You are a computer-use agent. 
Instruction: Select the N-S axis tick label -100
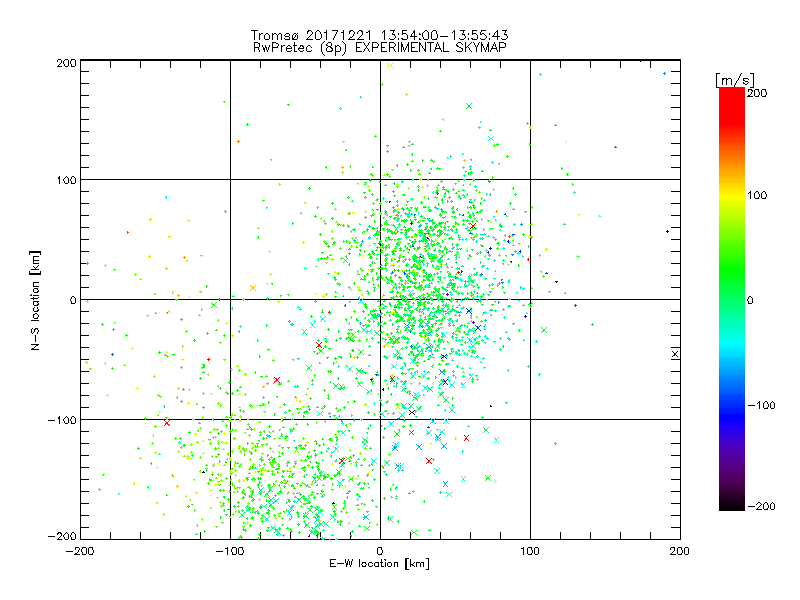coord(62,420)
